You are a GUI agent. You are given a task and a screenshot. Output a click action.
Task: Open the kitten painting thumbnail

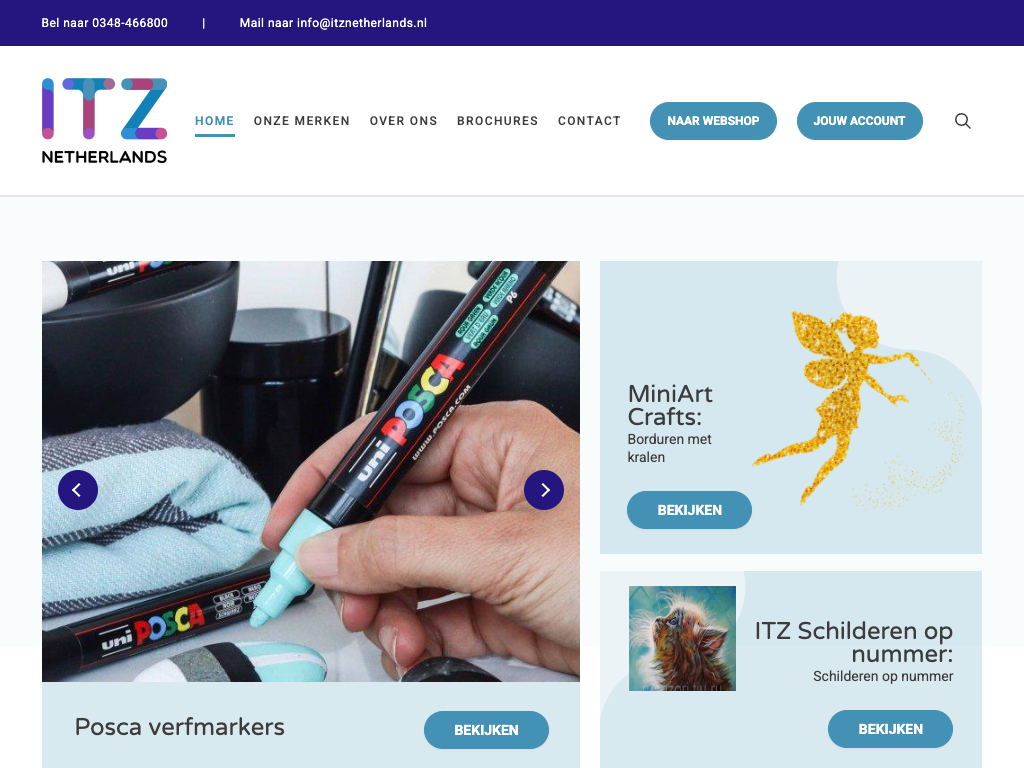click(682, 638)
